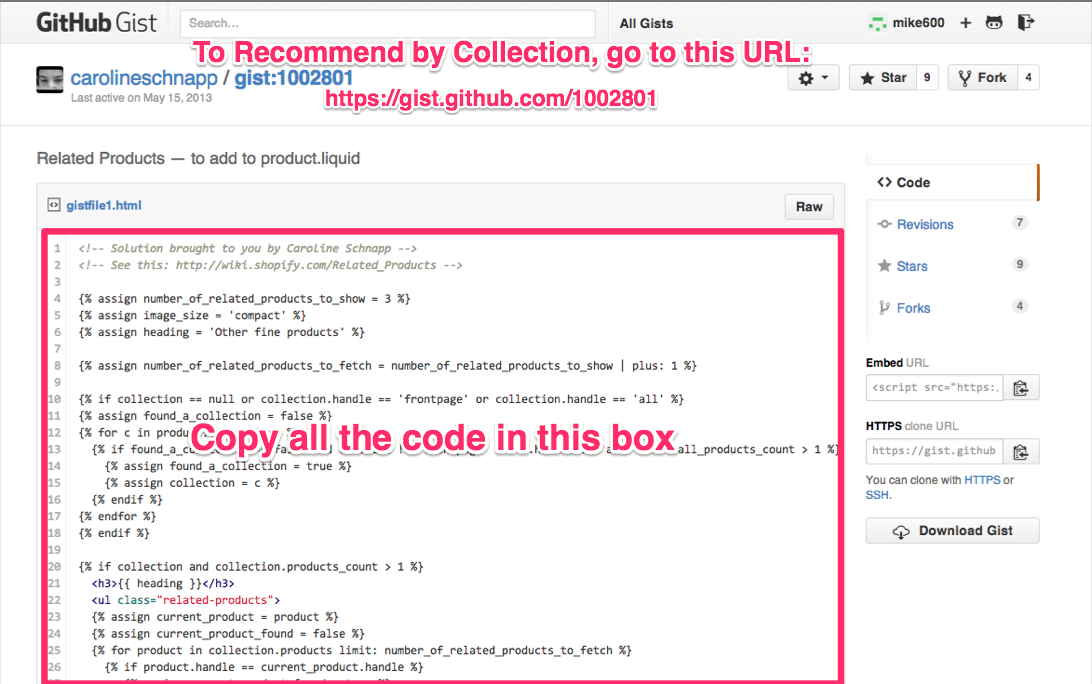The width and height of the screenshot is (1092, 684).
Task: Open the carolineschnapp profile link
Action: tap(144, 78)
